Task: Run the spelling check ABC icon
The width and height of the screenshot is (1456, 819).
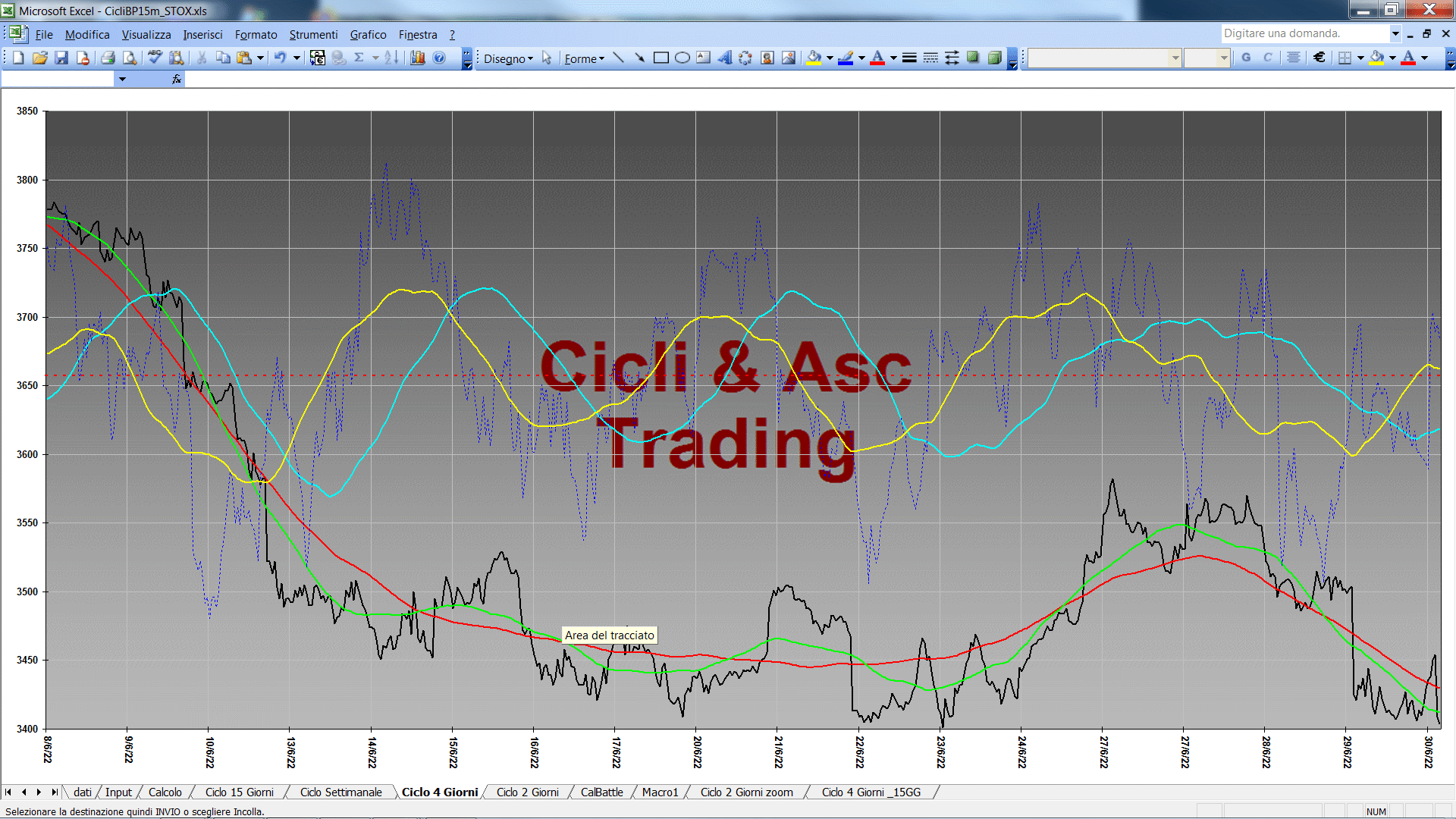Action: 155,58
